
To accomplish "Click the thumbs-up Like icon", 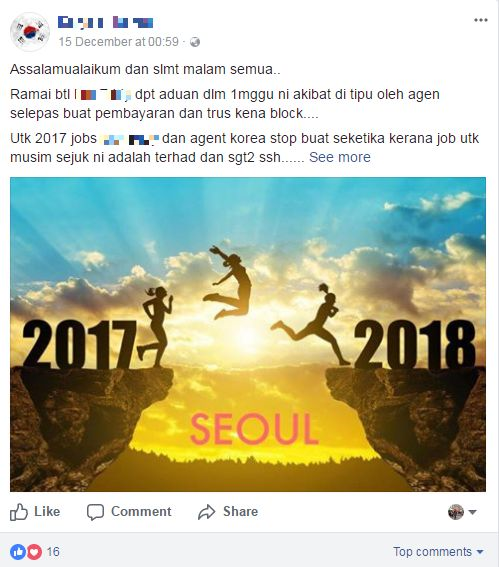I will pyautogui.click(x=18, y=512).
